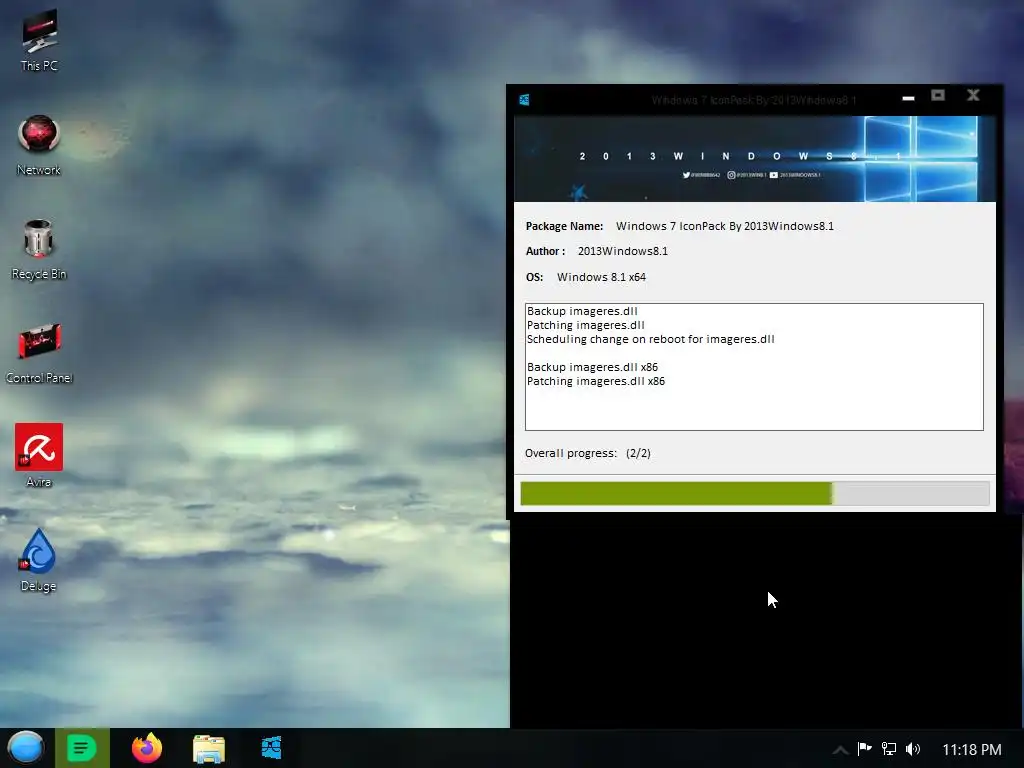This screenshot has width=1024, height=768.
Task: Open the volume speaker tray icon
Action: pos(913,748)
